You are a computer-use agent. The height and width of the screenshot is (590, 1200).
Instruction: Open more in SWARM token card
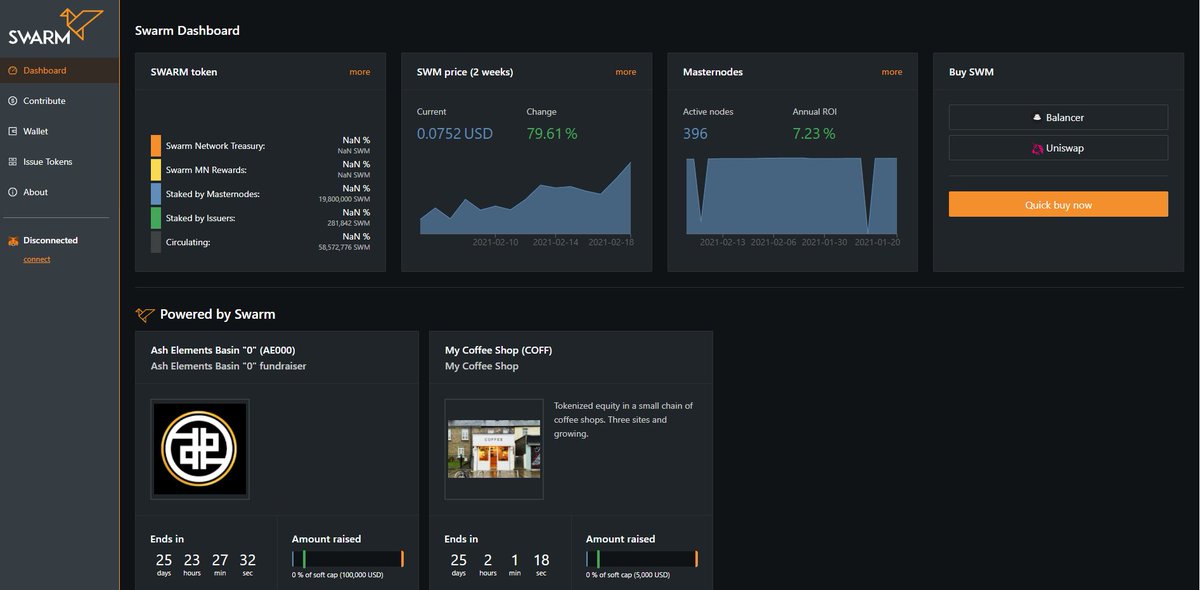(x=360, y=72)
